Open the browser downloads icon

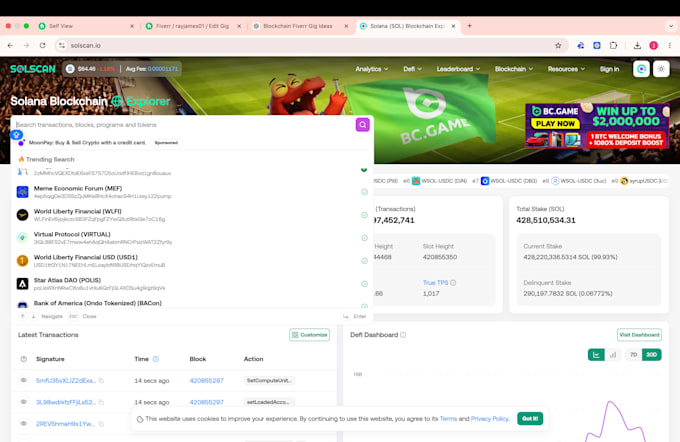(x=637, y=46)
